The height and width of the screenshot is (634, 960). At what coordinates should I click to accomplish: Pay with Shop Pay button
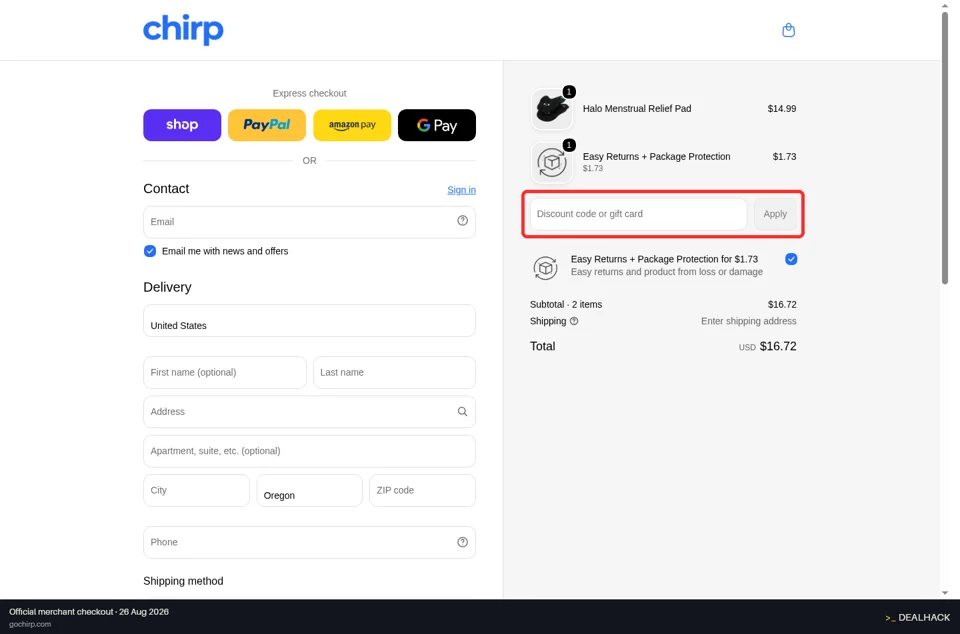(182, 125)
